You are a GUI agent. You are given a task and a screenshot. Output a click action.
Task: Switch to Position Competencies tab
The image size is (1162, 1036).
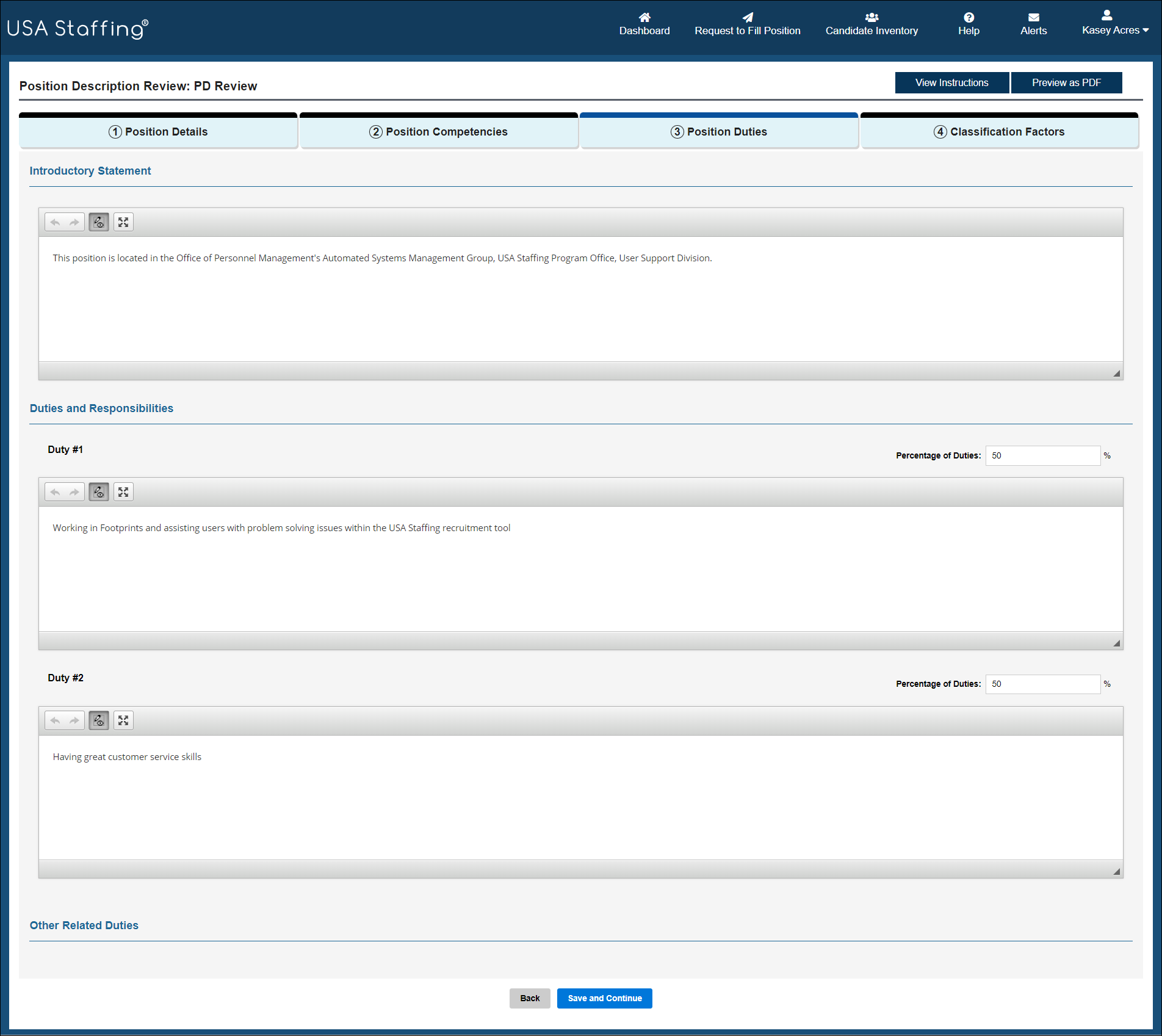[x=438, y=132]
